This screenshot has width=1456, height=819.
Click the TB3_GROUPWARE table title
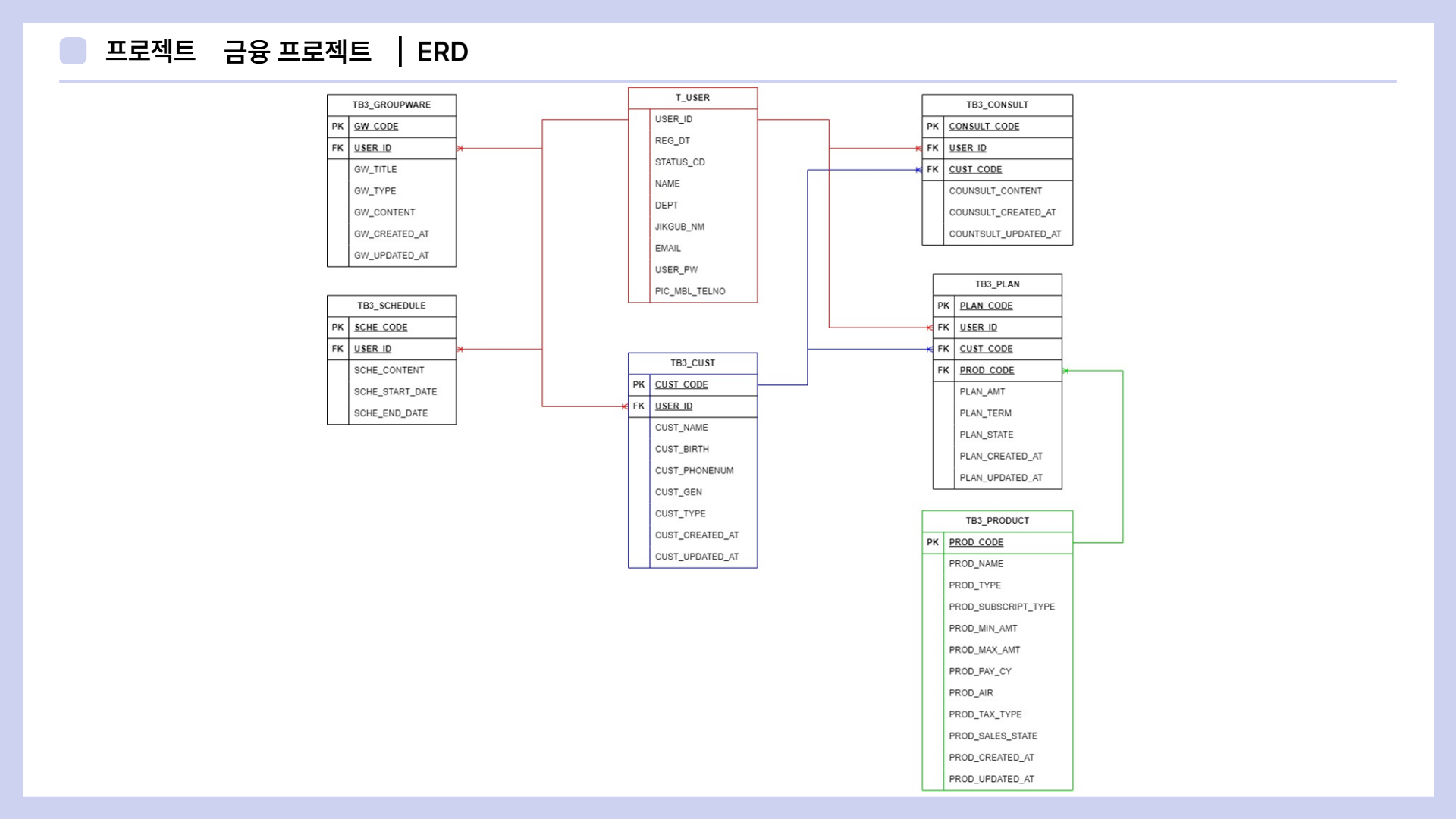pos(391,105)
